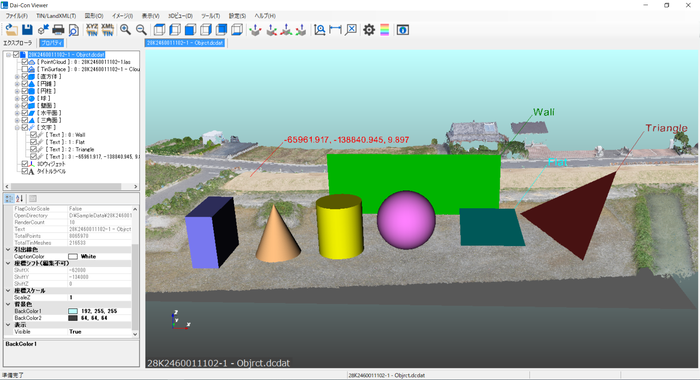Screen dimensions: 700x380
Task: Select the fourth cube view icon
Action: 206,30
